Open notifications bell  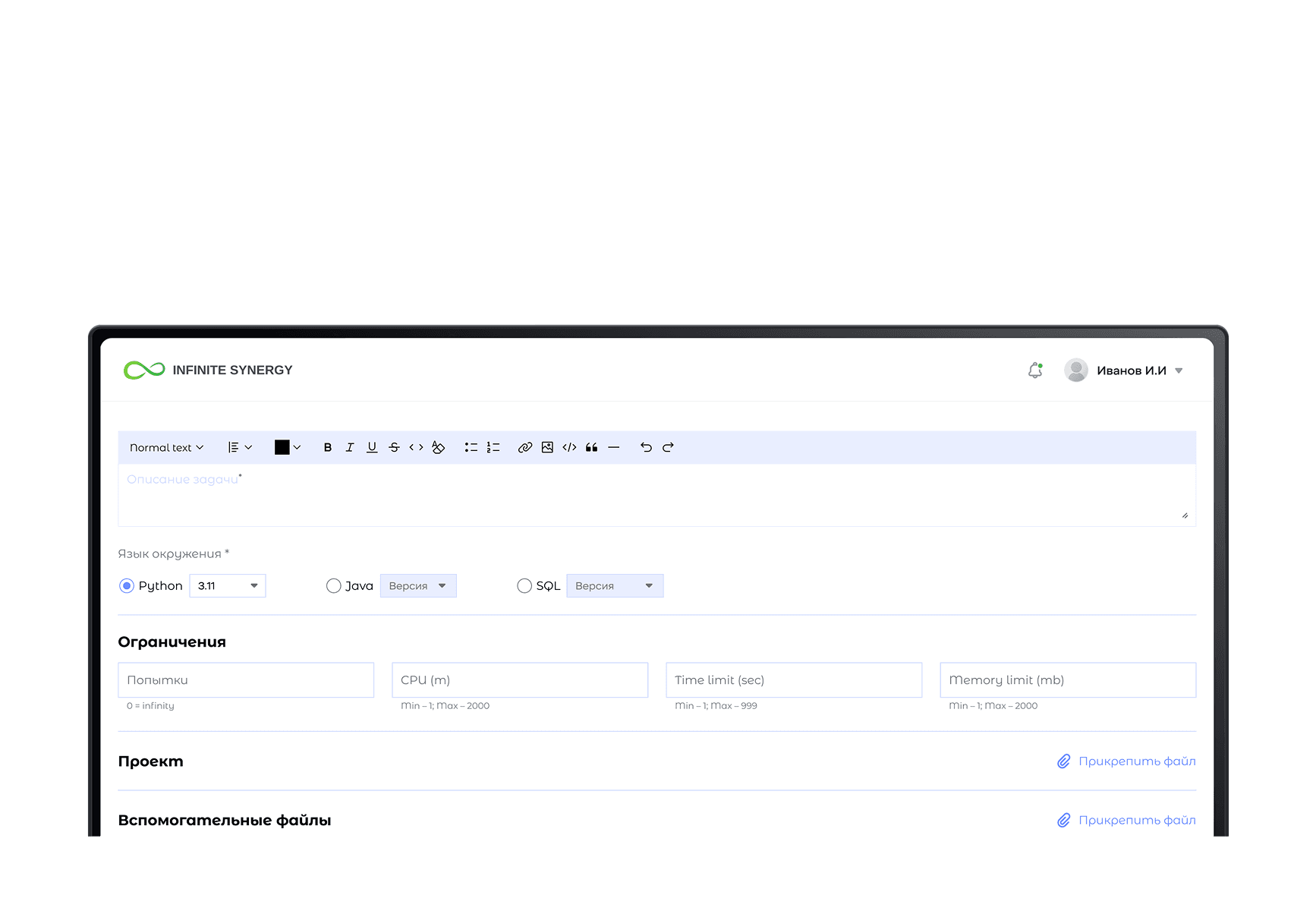click(x=1035, y=370)
